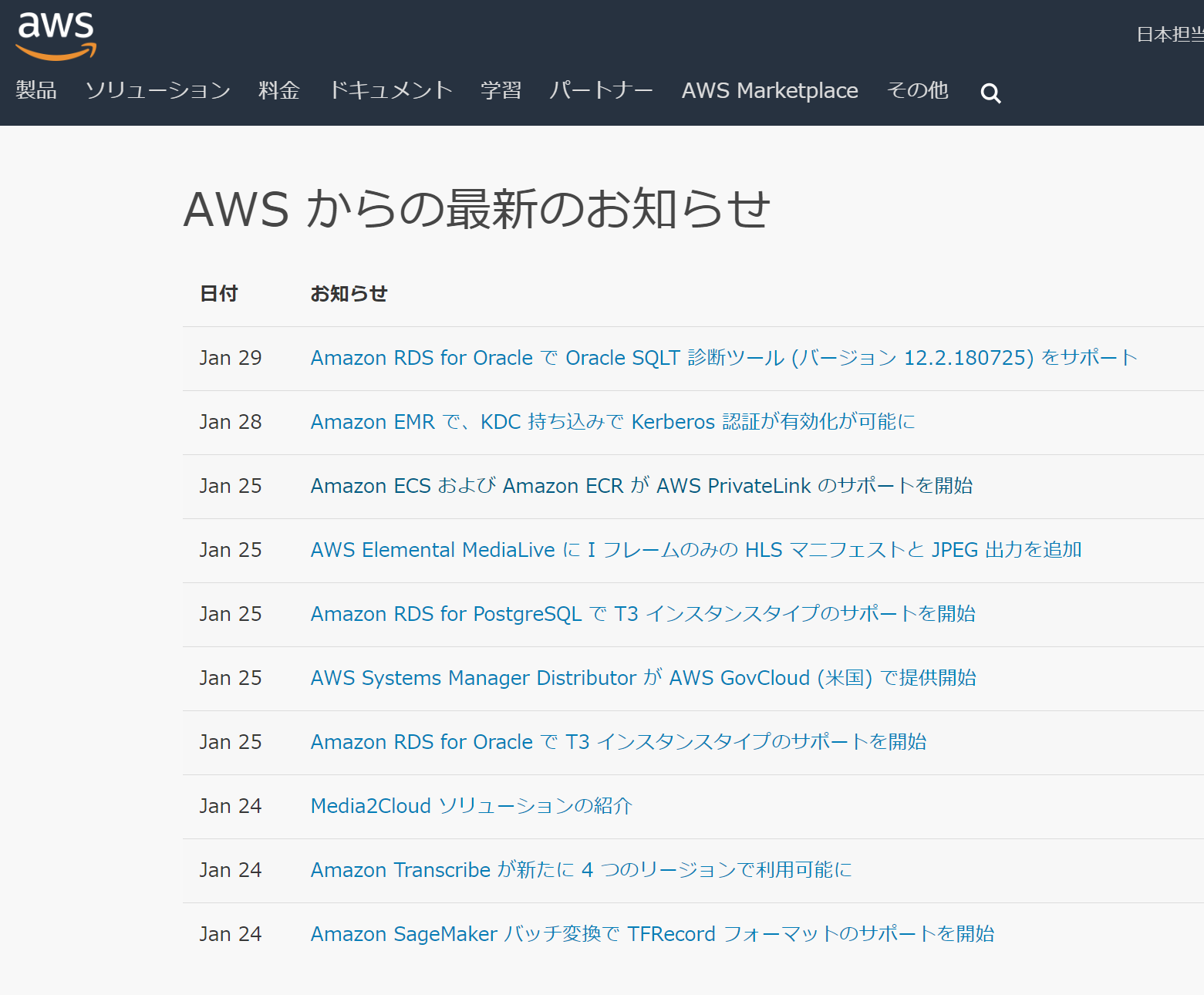Screen dimensions: 1204x995
Task: Open Media2Cloud ソリューションの紹介 link
Action: (x=471, y=806)
